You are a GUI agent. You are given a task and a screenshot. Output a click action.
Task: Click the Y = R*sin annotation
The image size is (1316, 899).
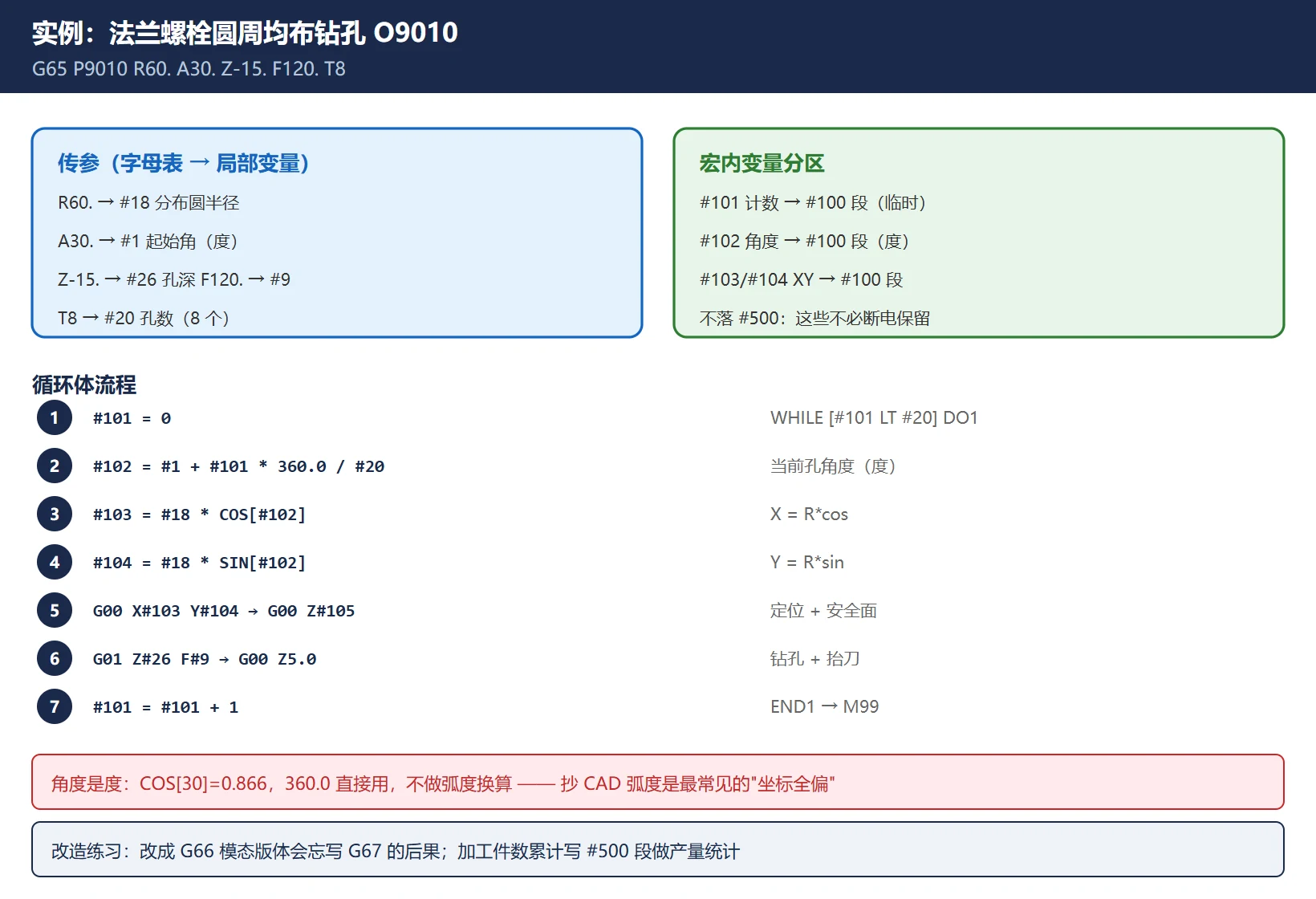807,562
